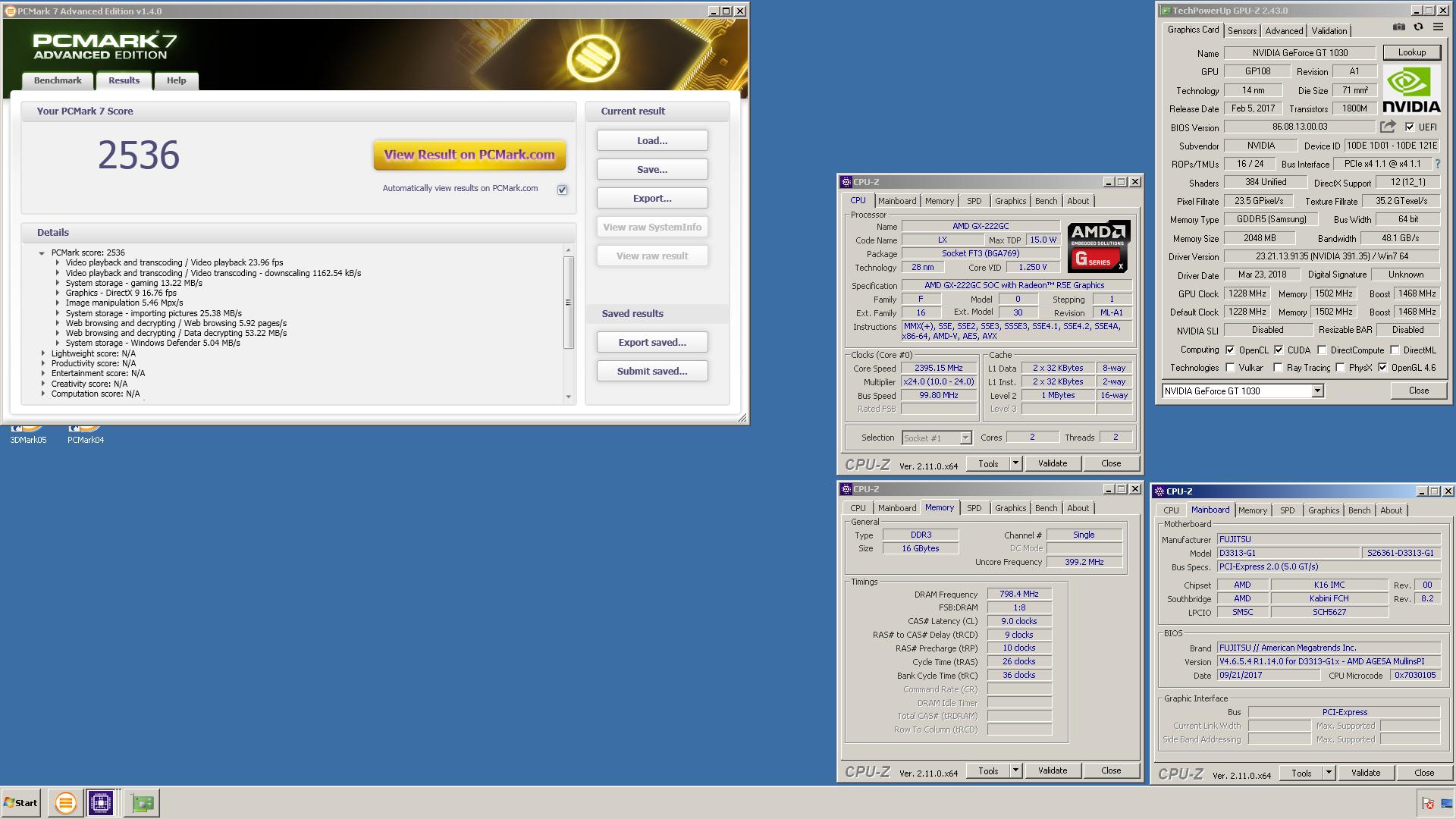The width and height of the screenshot is (1456, 819).
Task: Click Submit saved... button
Action: [652, 371]
